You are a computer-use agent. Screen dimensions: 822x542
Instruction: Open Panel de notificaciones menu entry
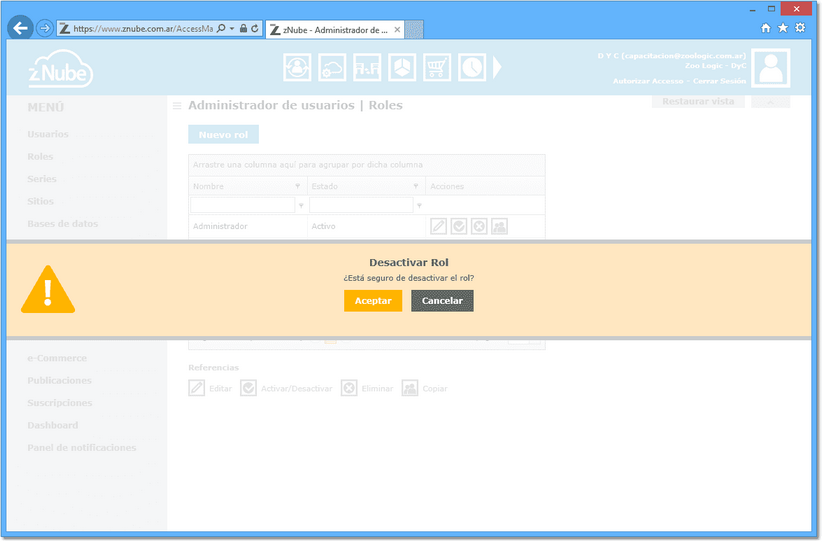[x=82, y=448]
